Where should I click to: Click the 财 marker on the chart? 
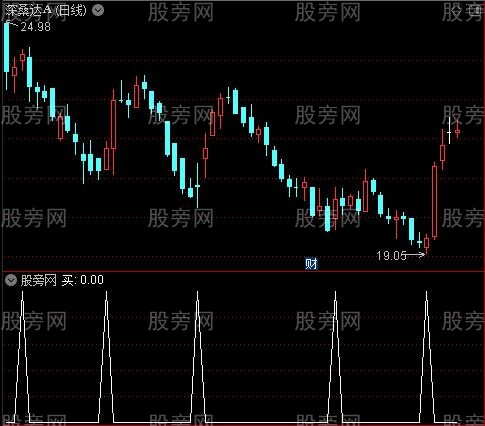(x=311, y=264)
